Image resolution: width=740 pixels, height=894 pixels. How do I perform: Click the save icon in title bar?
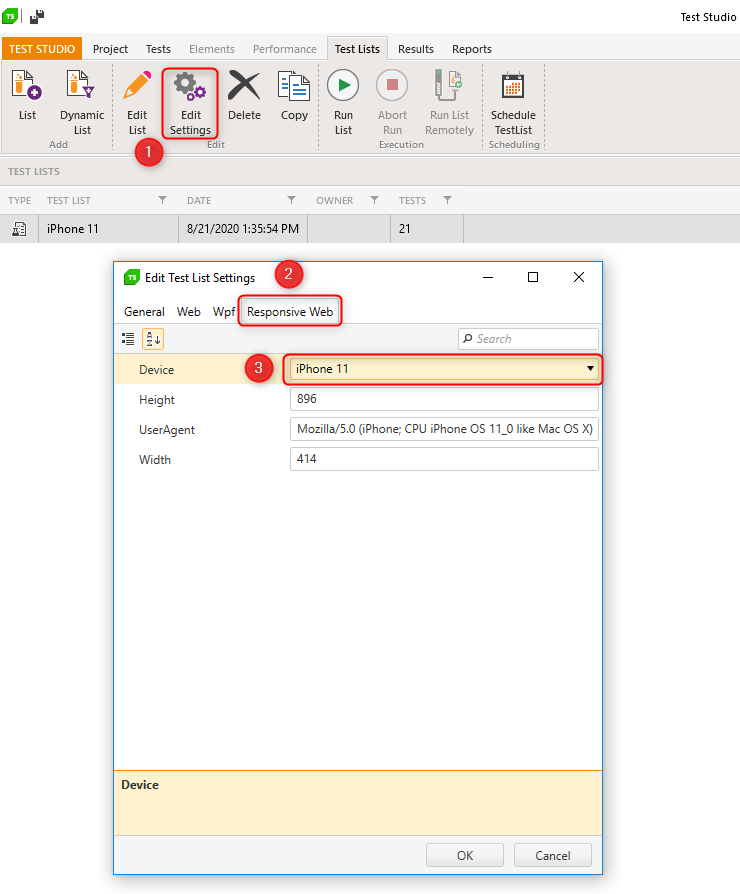pos(37,17)
